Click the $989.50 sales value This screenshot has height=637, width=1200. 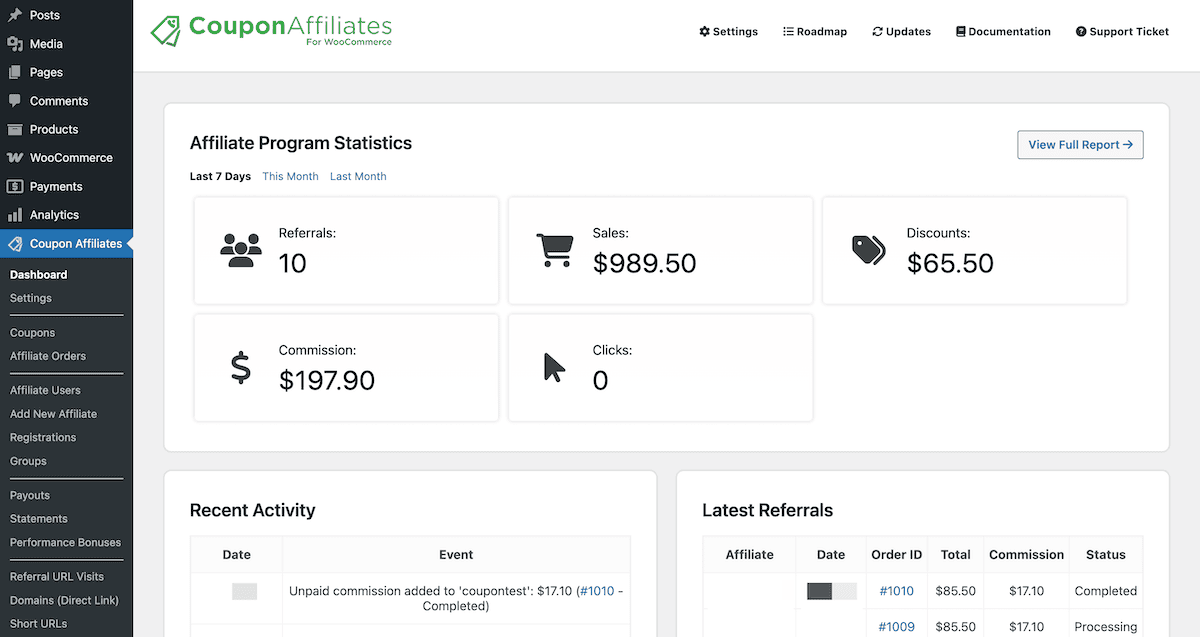point(644,263)
